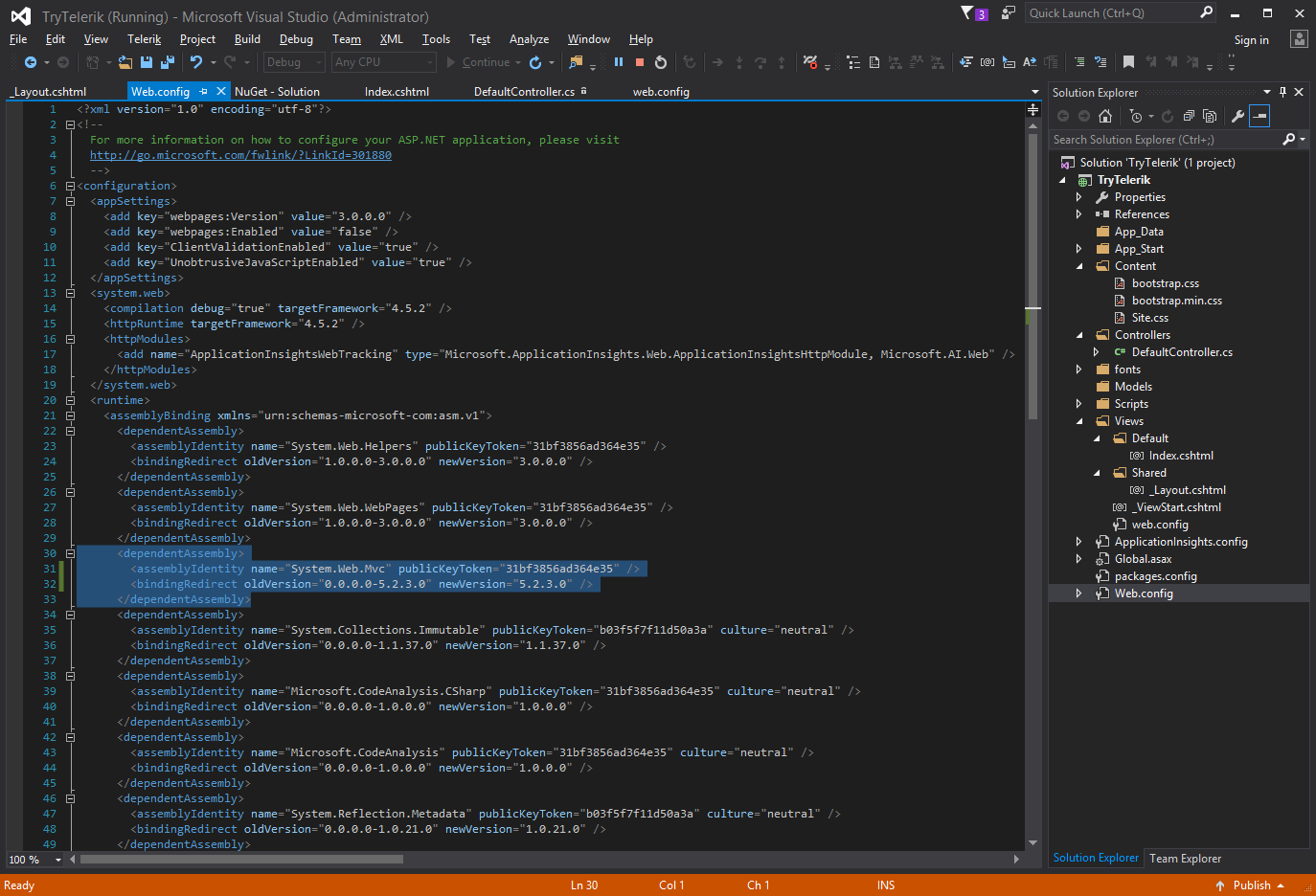Open the Debug menu
The width and height of the screenshot is (1316, 896).
point(296,39)
